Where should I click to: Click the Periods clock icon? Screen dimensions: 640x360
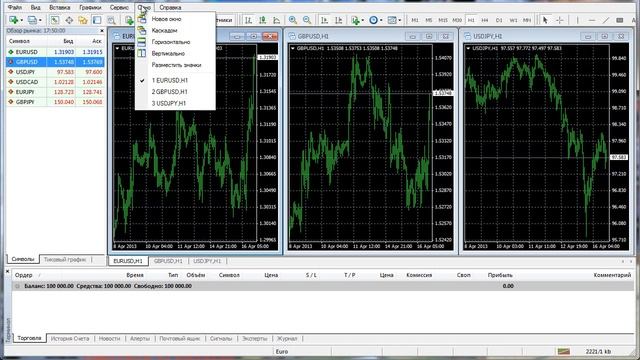tap(373, 20)
